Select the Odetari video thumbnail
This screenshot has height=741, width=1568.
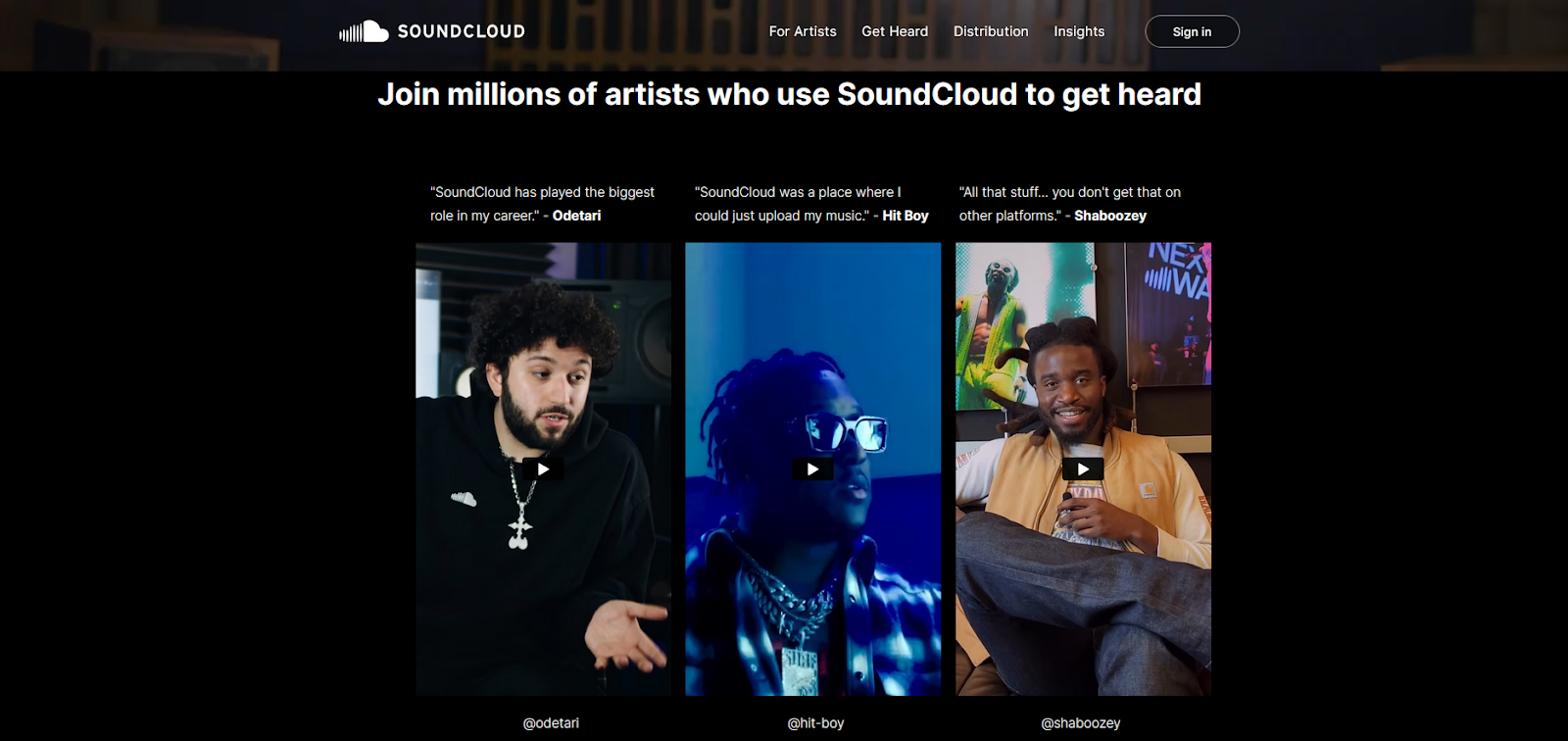click(543, 469)
